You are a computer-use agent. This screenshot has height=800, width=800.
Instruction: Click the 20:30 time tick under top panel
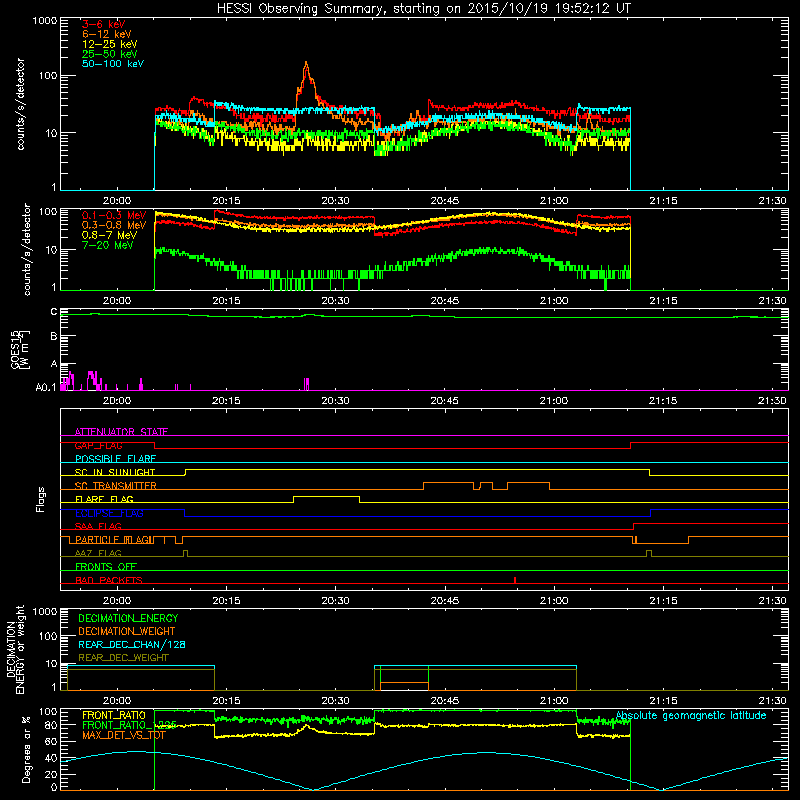pos(335,201)
